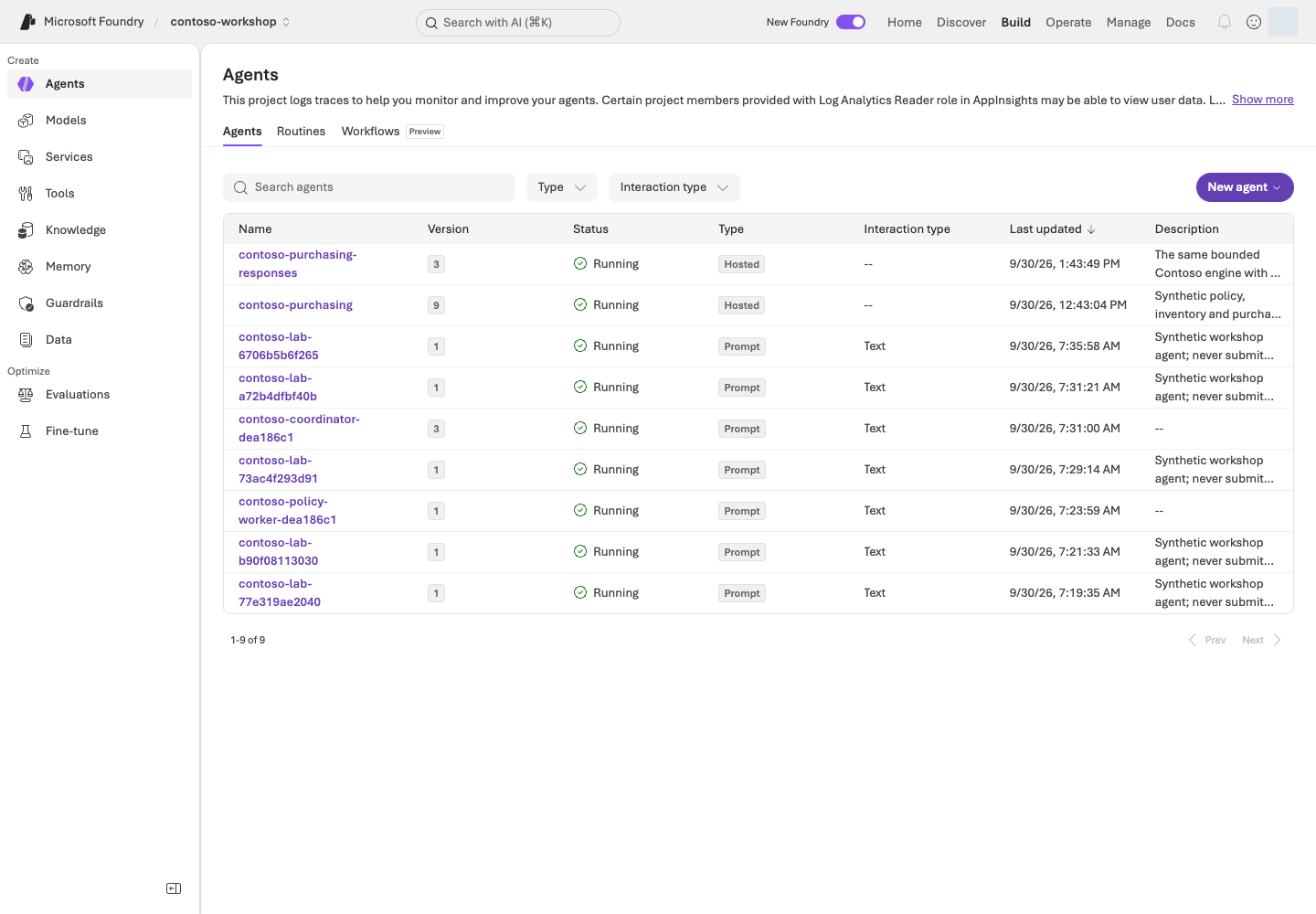Open the Build top navigation item
The image size is (1316, 914).
click(x=1015, y=22)
